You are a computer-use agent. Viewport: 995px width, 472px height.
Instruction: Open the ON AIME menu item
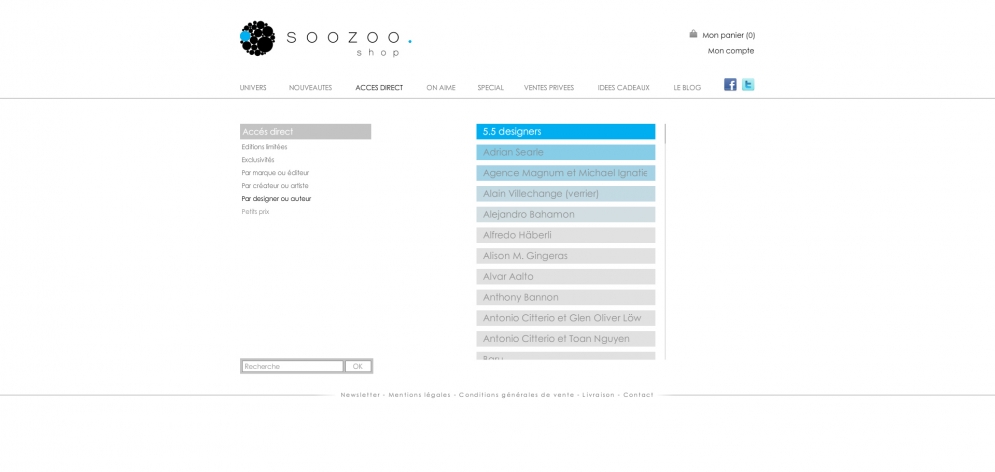point(441,88)
